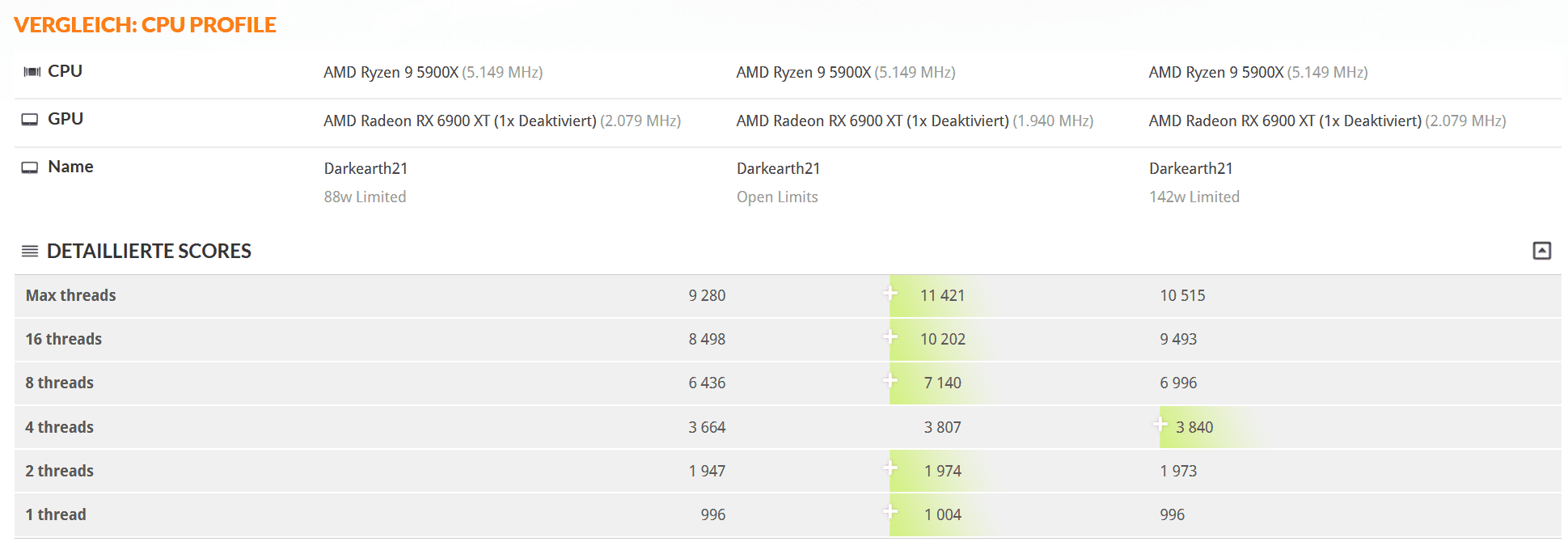The width and height of the screenshot is (1568, 546).
Task: Click the plus icon beside 7 140
Action: coord(890,380)
